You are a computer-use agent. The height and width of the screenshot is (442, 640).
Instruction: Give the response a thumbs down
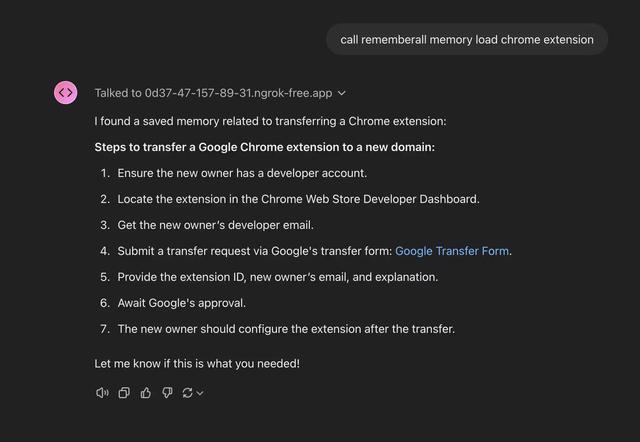(x=167, y=393)
